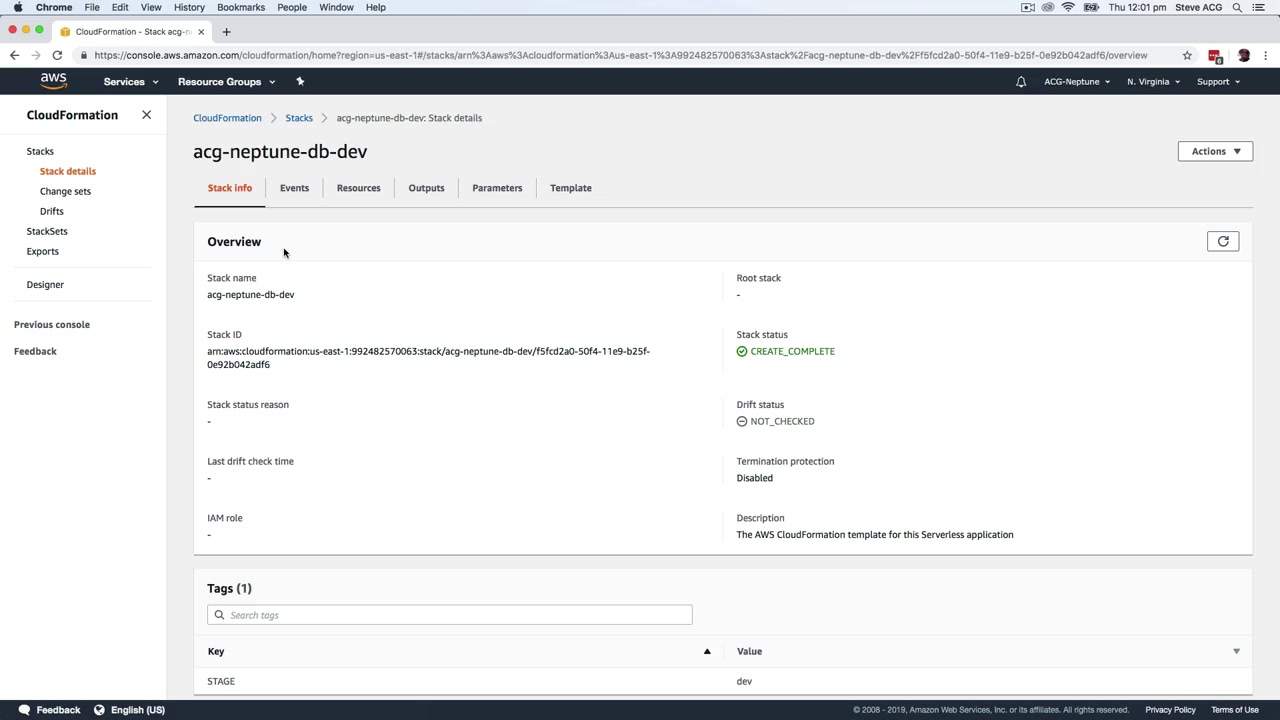Open Designer in the sidebar
This screenshot has width=1280, height=720.
point(45,284)
